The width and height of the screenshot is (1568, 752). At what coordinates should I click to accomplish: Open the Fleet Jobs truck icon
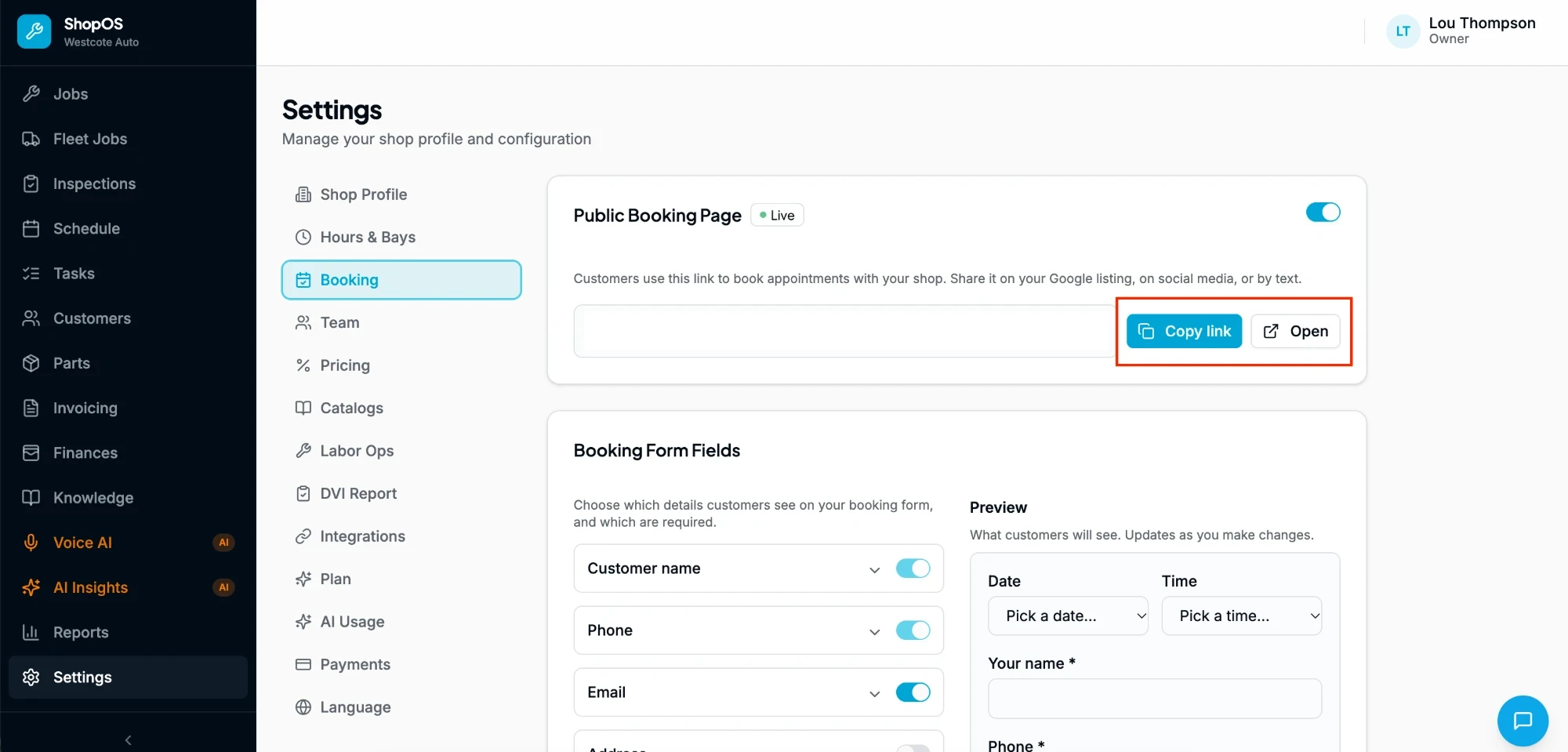pyautogui.click(x=31, y=139)
